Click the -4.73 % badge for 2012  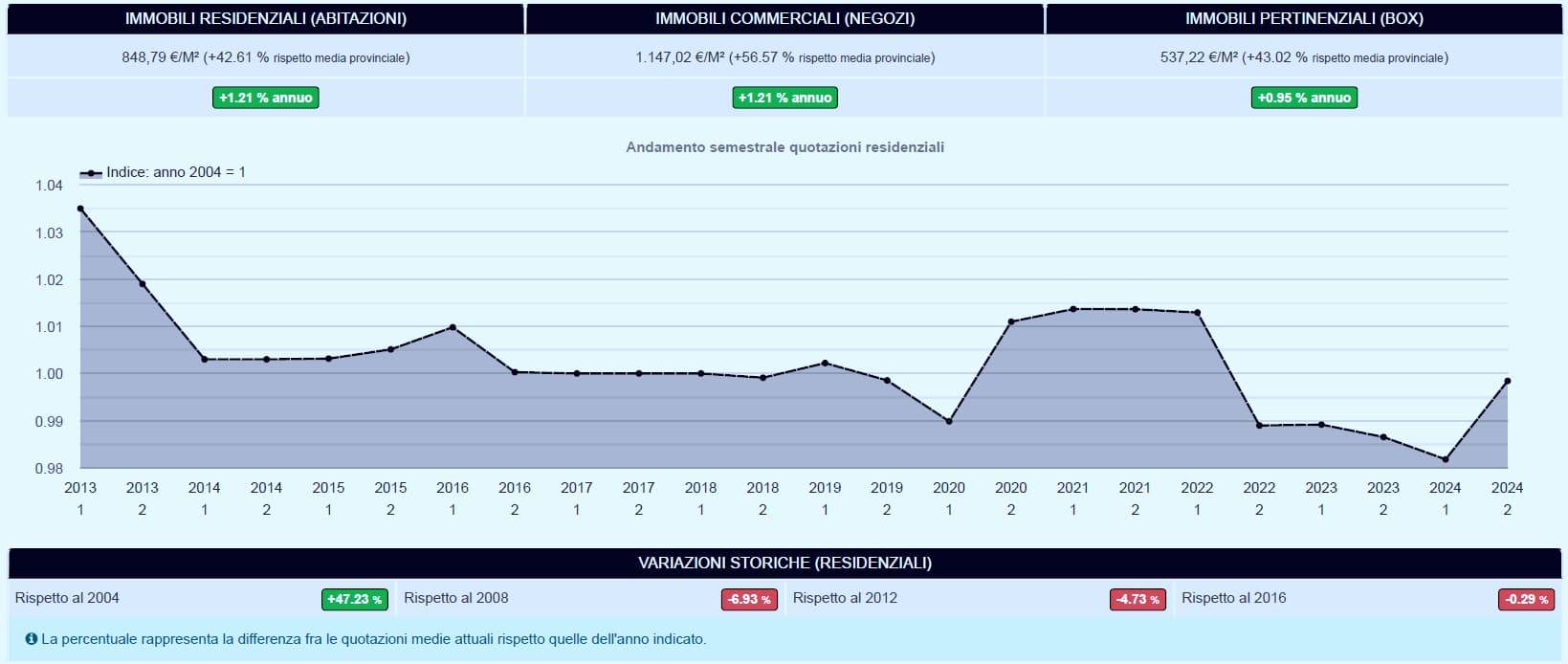coord(1137,599)
